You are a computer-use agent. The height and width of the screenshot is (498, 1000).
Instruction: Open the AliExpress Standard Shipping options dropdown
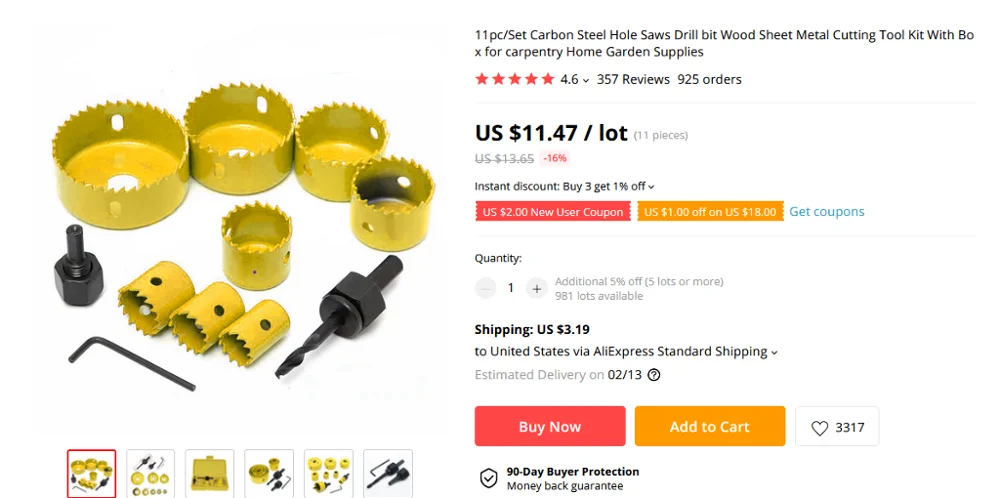[774, 352]
